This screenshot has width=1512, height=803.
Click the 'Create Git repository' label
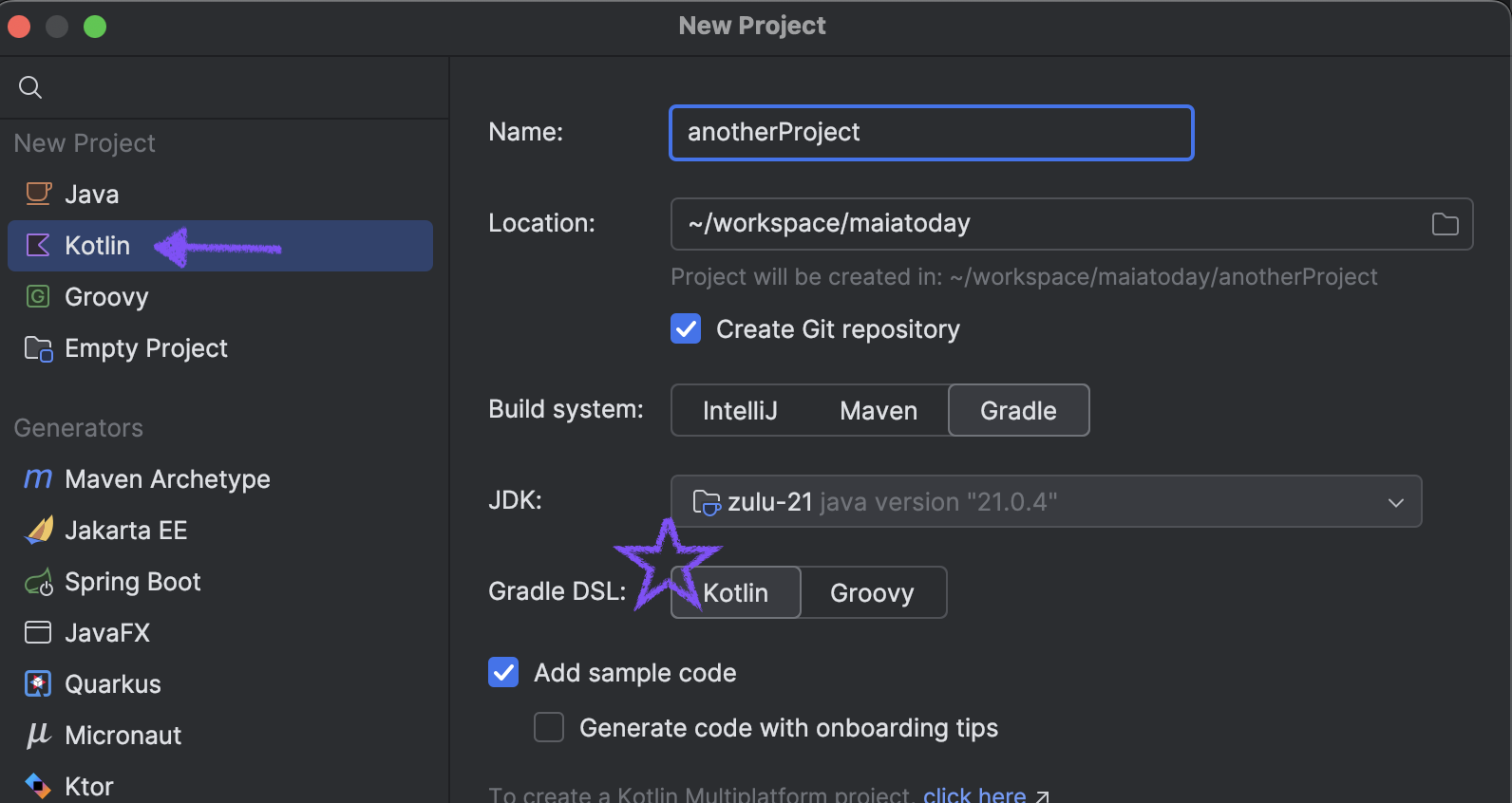pos(838,329)
